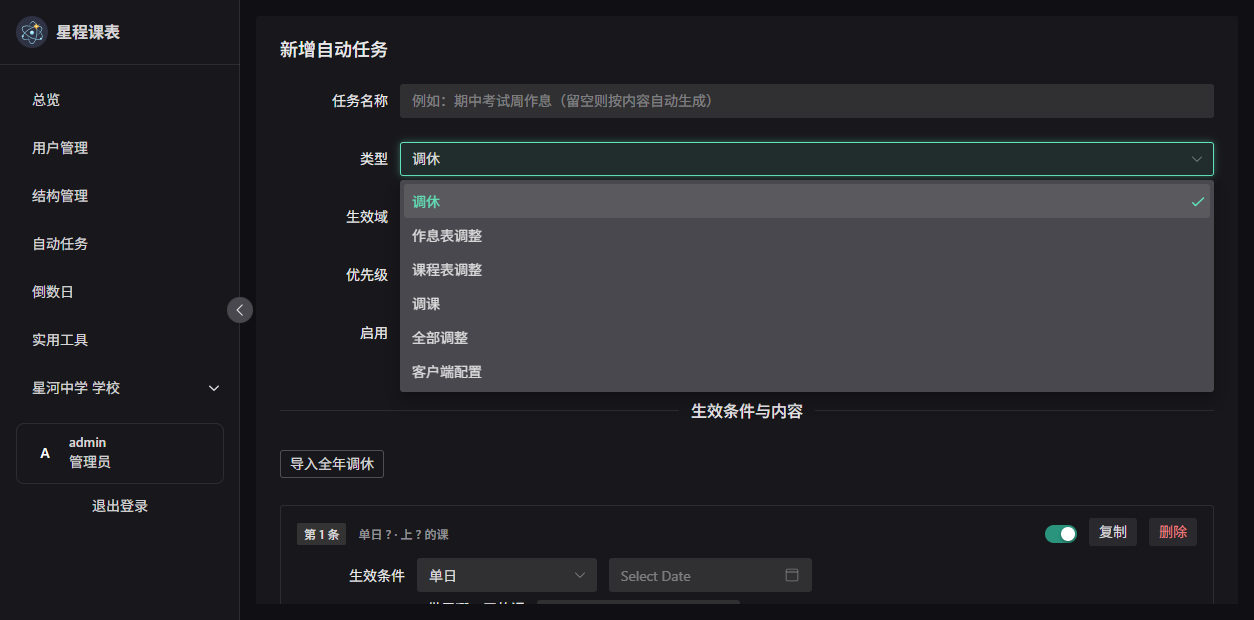The height and width of the screenshot is (620, 1254).
Task: Select 客户端配置 option
Action: pos(807,372)
